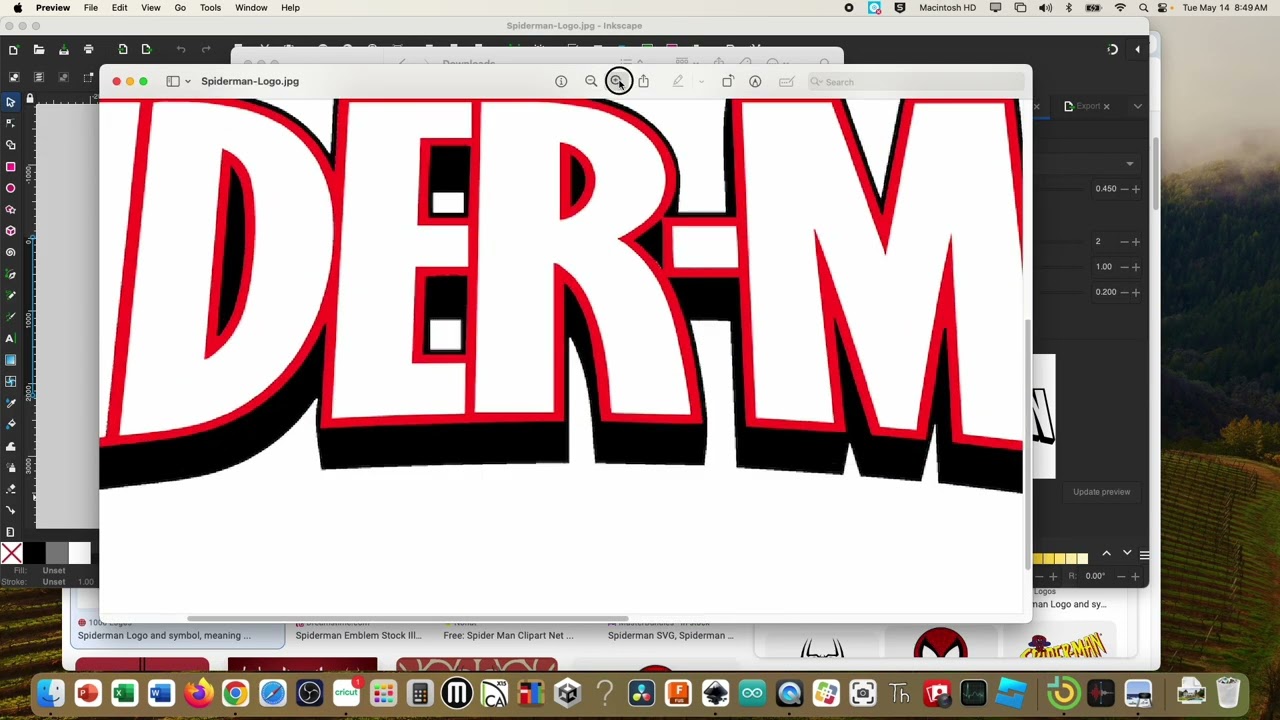Click Inkscape Redo arrow
Screen dimensions: 1280x720
click(x=206, y=49)
